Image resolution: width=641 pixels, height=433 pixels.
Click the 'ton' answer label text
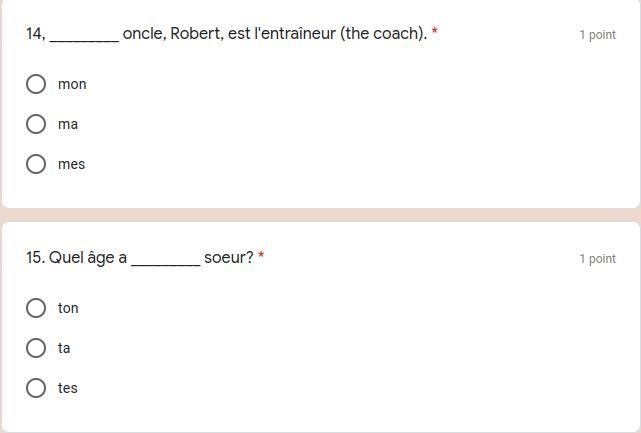[x=68, y=308]
